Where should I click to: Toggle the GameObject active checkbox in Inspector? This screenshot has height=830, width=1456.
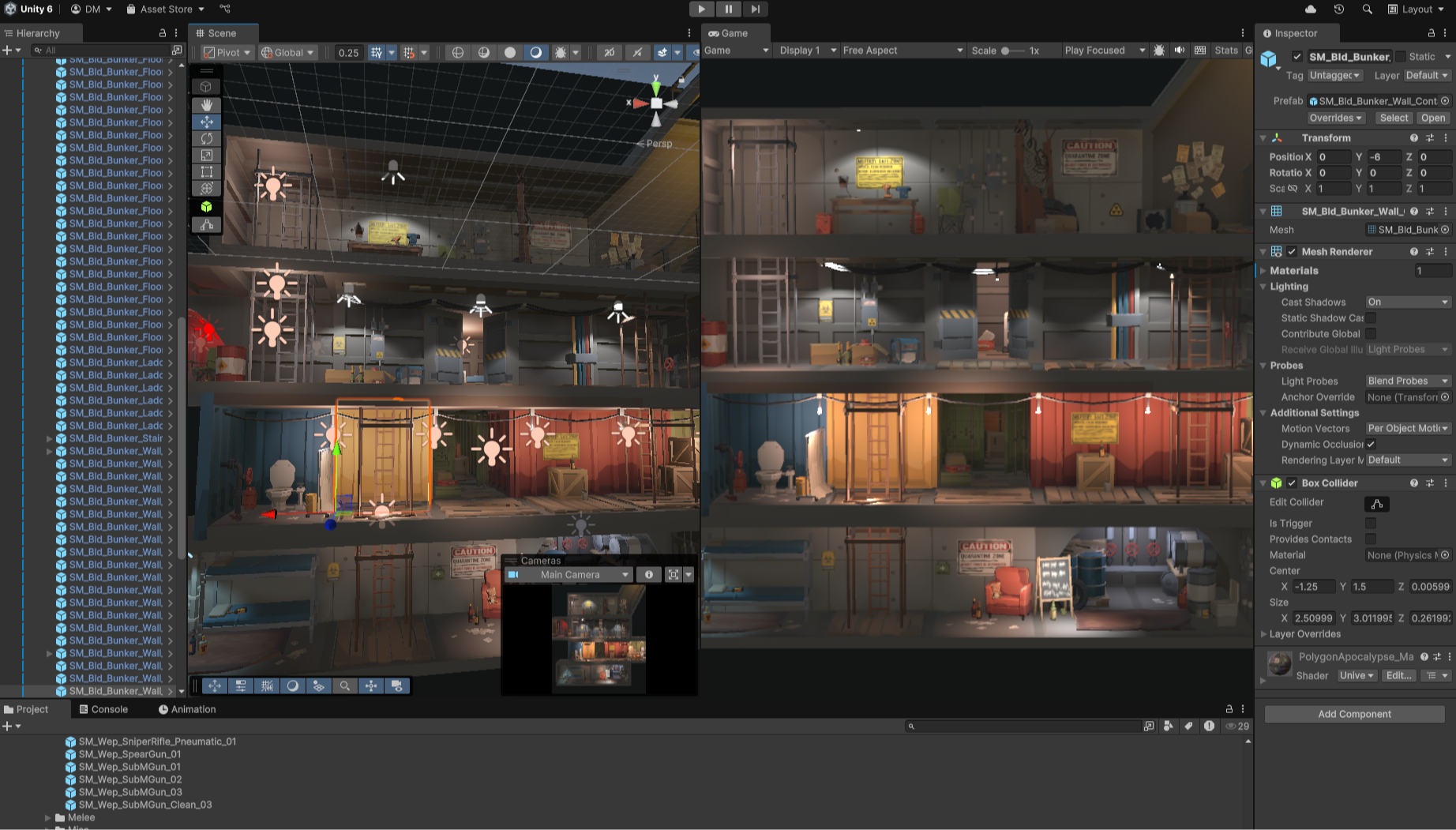coord(1297,56)
